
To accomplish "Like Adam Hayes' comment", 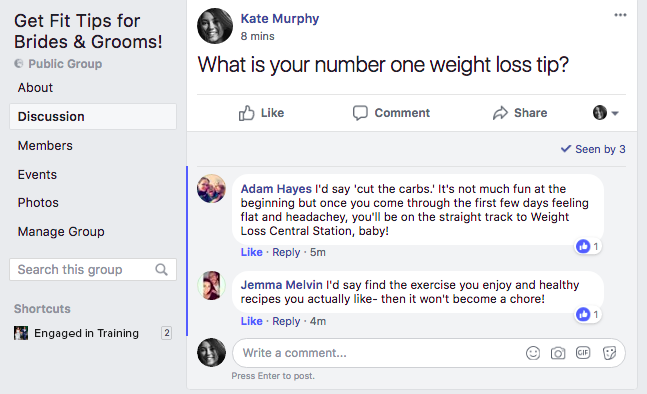I will [251, 252].
